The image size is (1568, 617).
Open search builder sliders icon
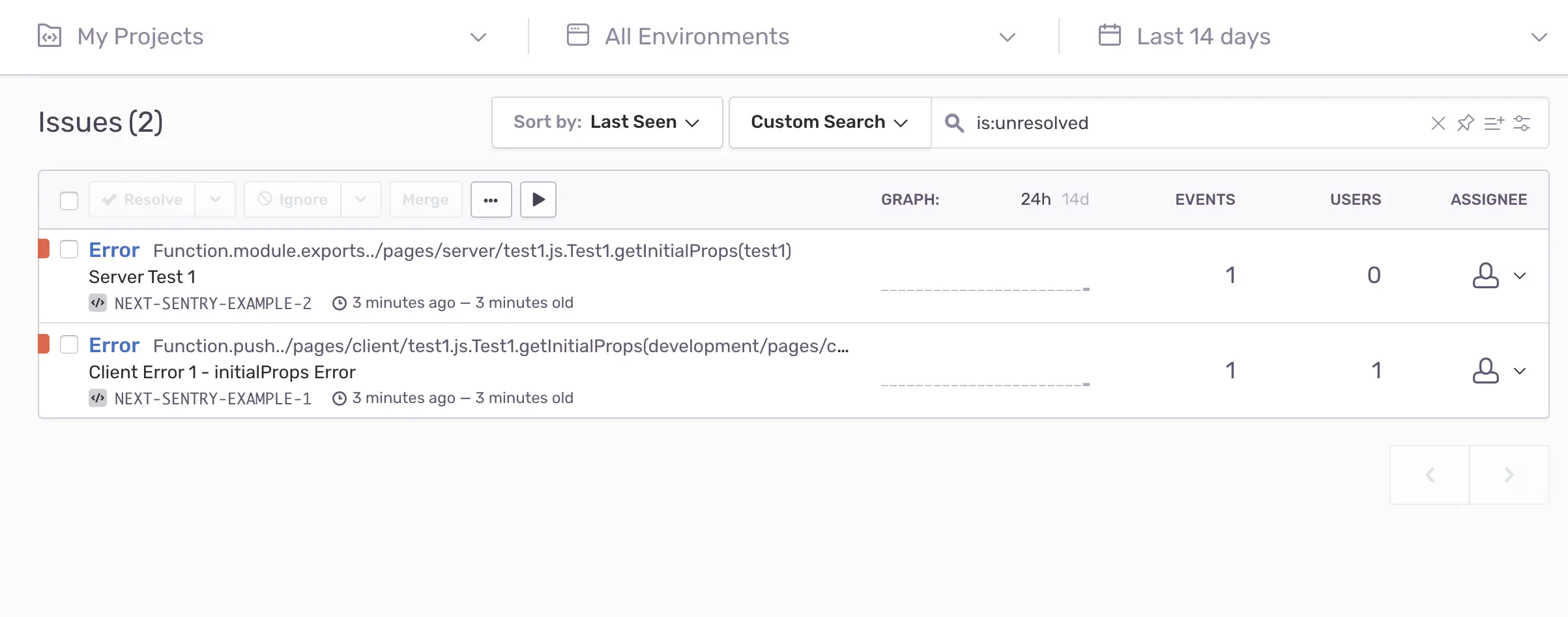click(x=1522, y=123)
